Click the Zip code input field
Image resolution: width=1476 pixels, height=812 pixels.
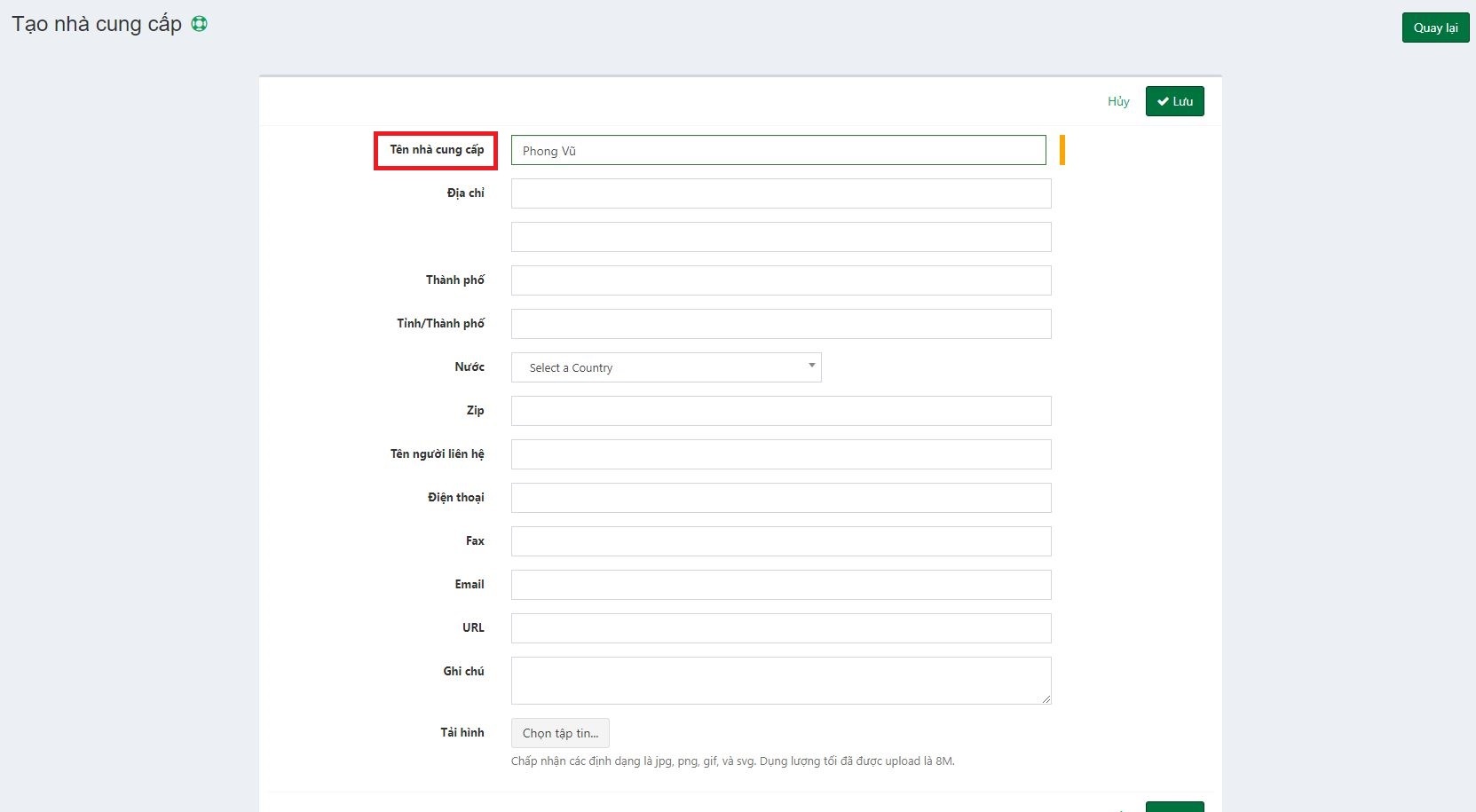tap(780, 411)
